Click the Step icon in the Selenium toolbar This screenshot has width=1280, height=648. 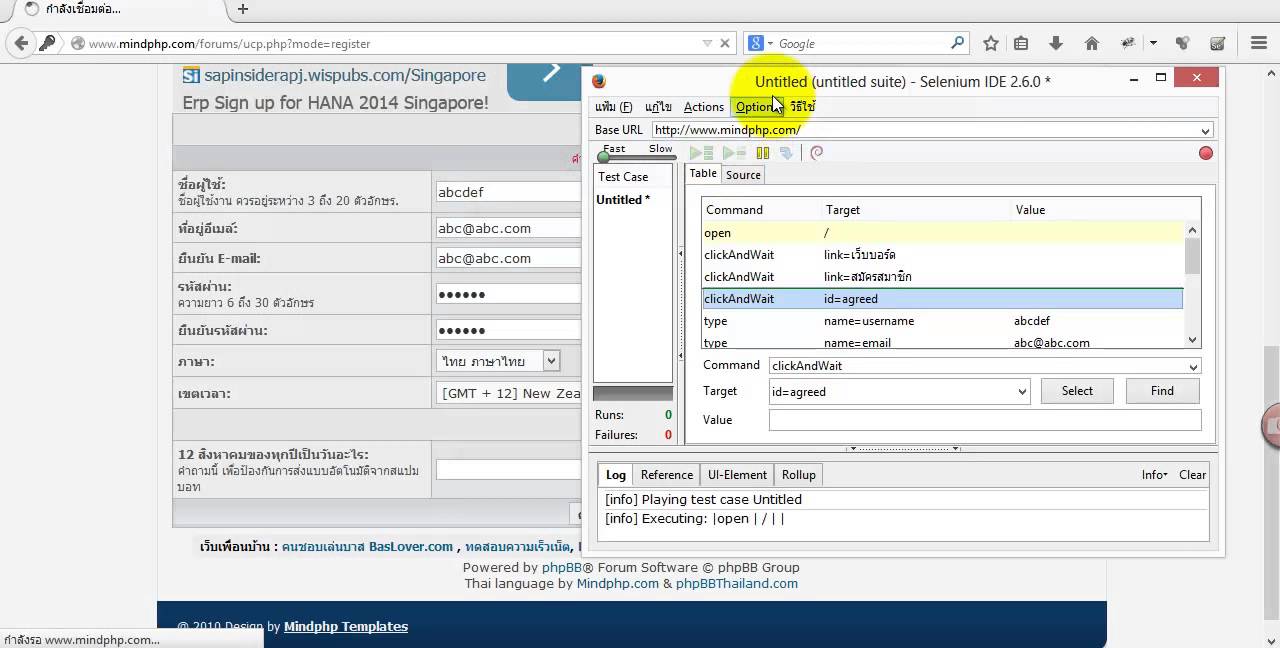pos(786,153)
